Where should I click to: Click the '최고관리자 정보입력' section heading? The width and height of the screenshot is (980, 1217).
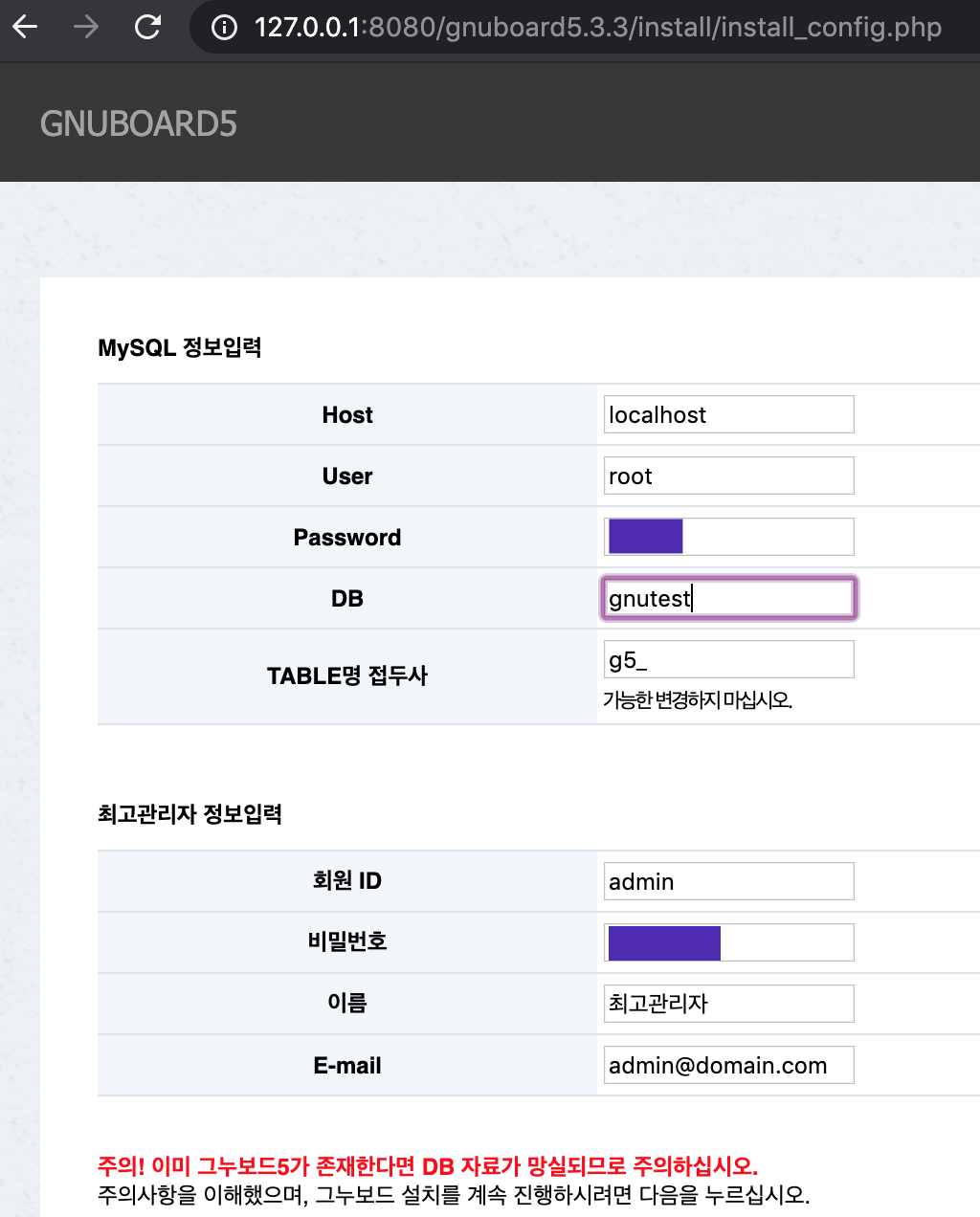click(x=189, y=814)
